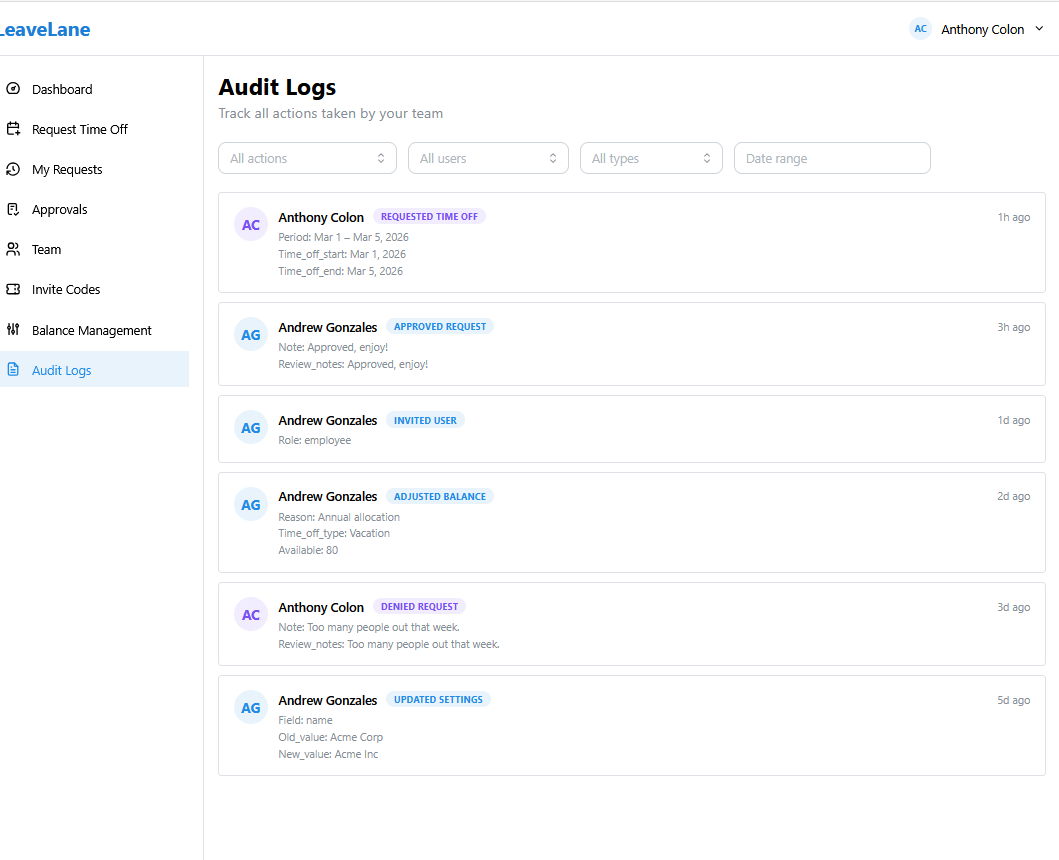Open Invite Codes in the sidebar

click(x=95, y=289)
